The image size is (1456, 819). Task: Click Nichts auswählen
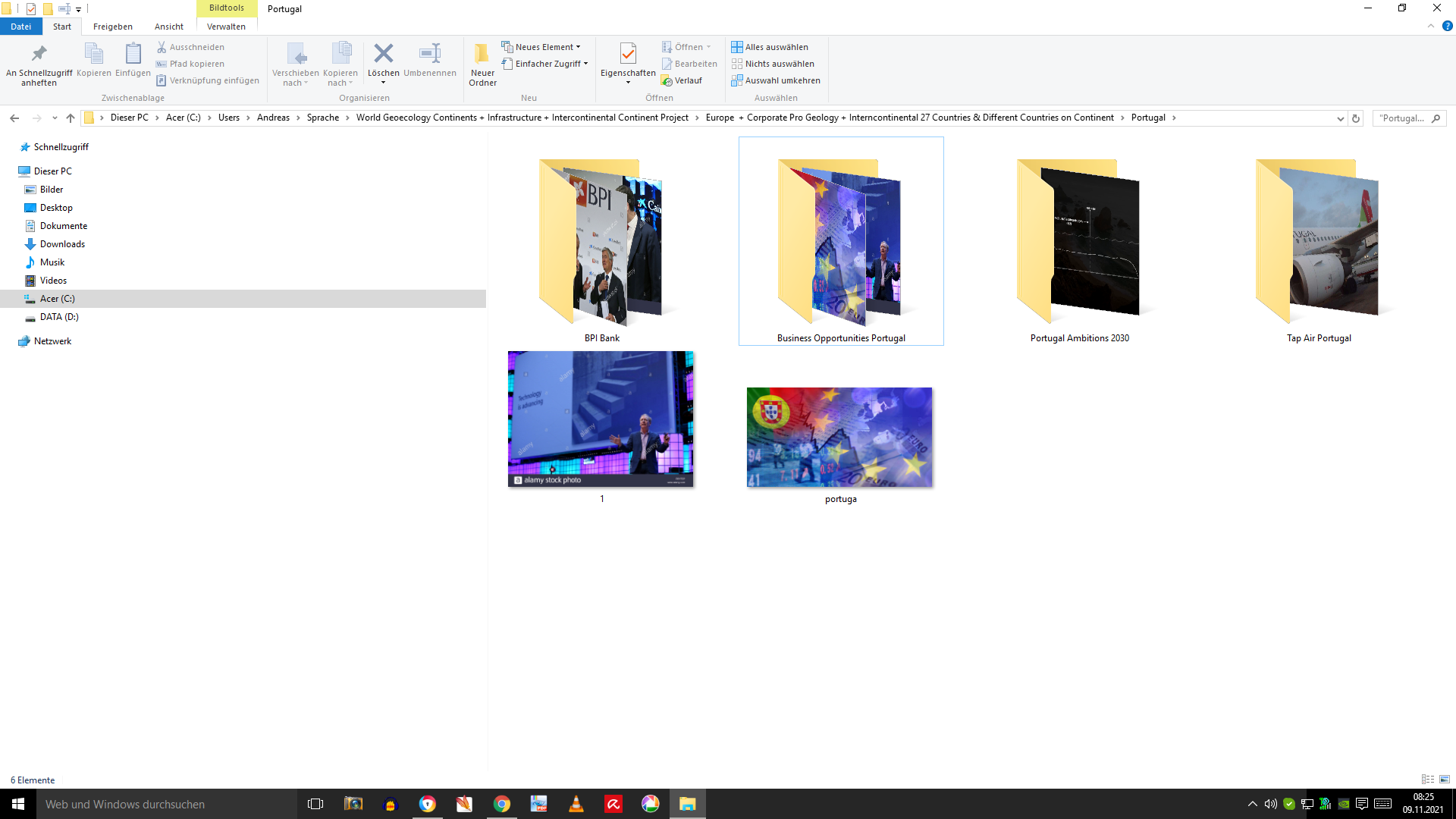pyautogui.click(x=773, y=64)
